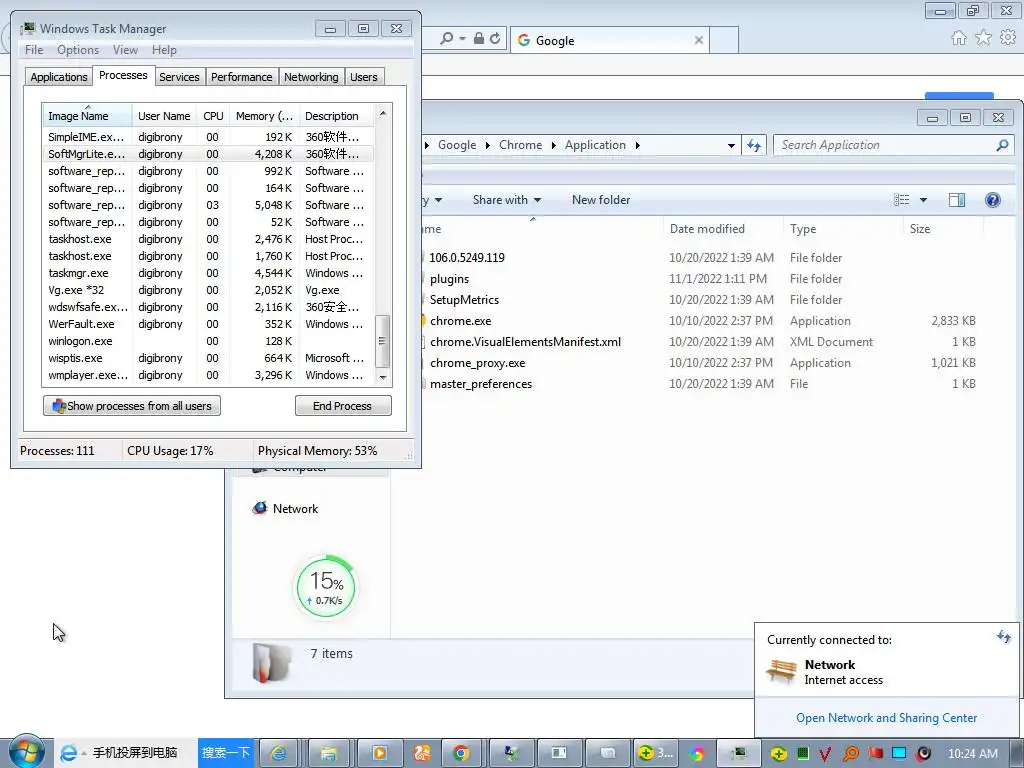
Task: Click the process list scroll-down arrow
Action: point(383,377)
